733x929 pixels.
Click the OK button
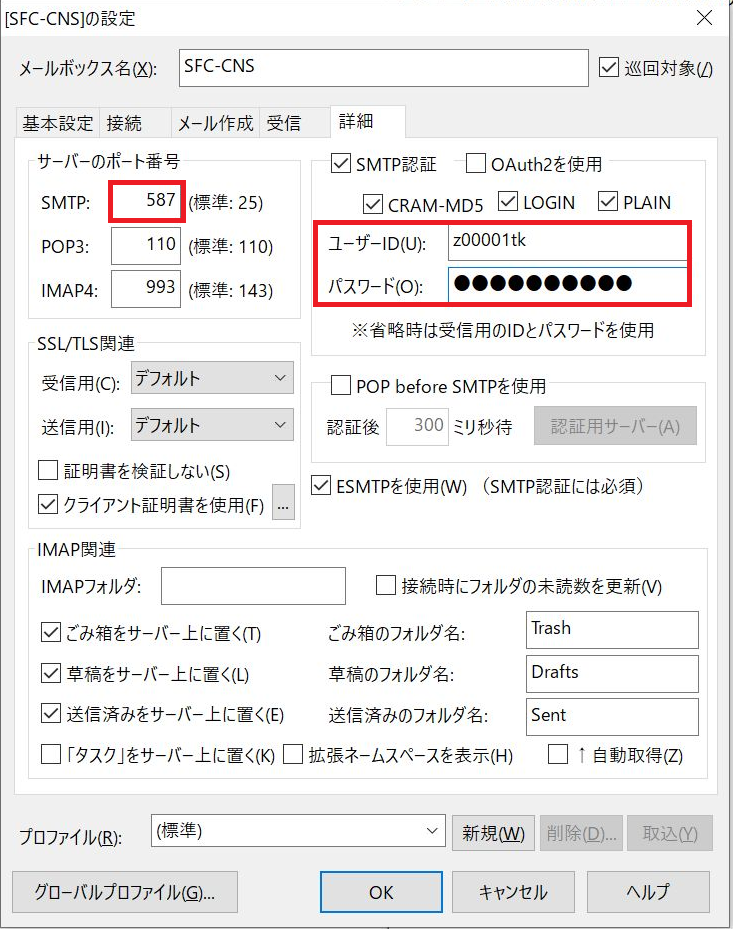point(381,892)
